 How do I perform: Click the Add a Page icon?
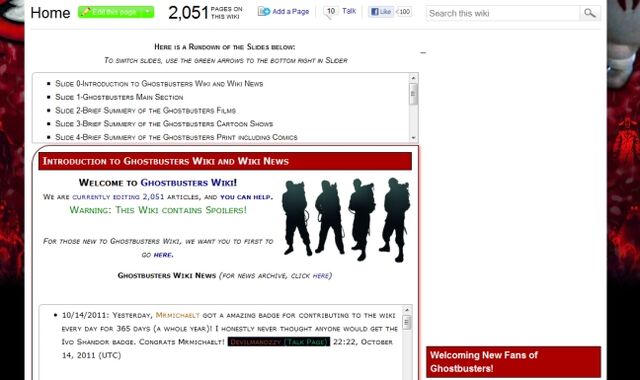pyautogui.click(x=264, y=11)
